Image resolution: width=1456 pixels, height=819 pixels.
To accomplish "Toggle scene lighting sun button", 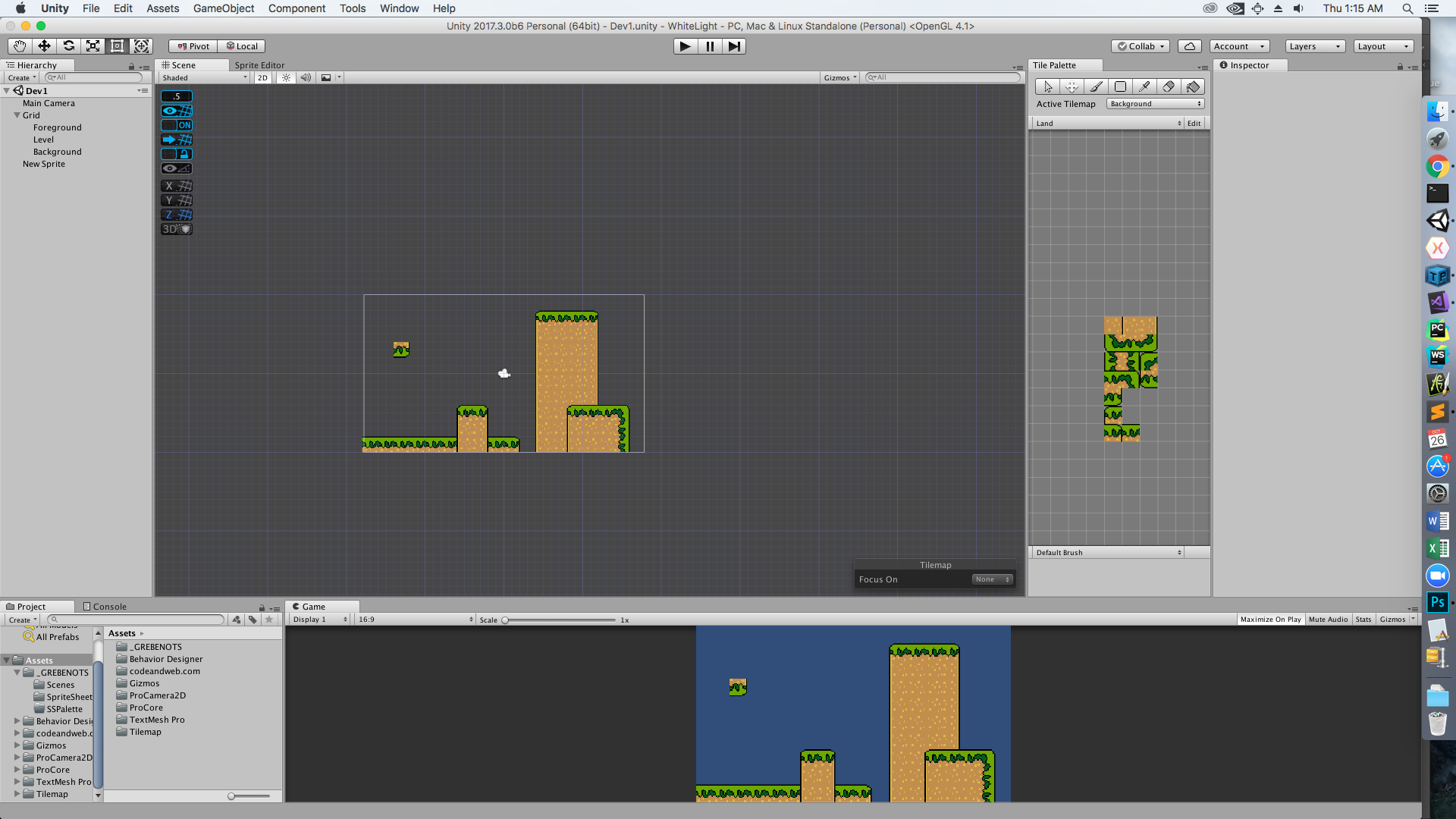I will [x=286, y=77].
